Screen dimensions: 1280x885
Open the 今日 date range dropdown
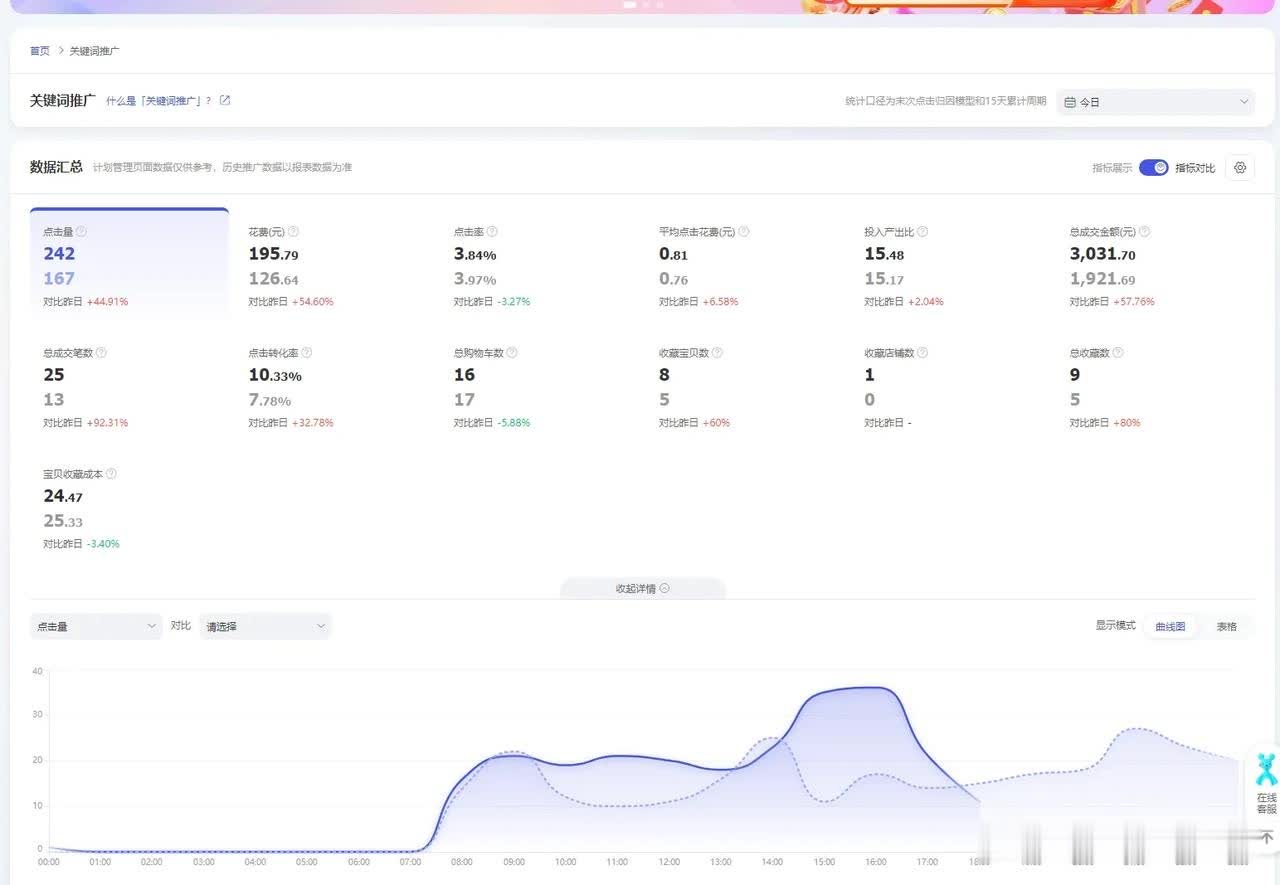pyautogui.click(x=1156, y=102)
